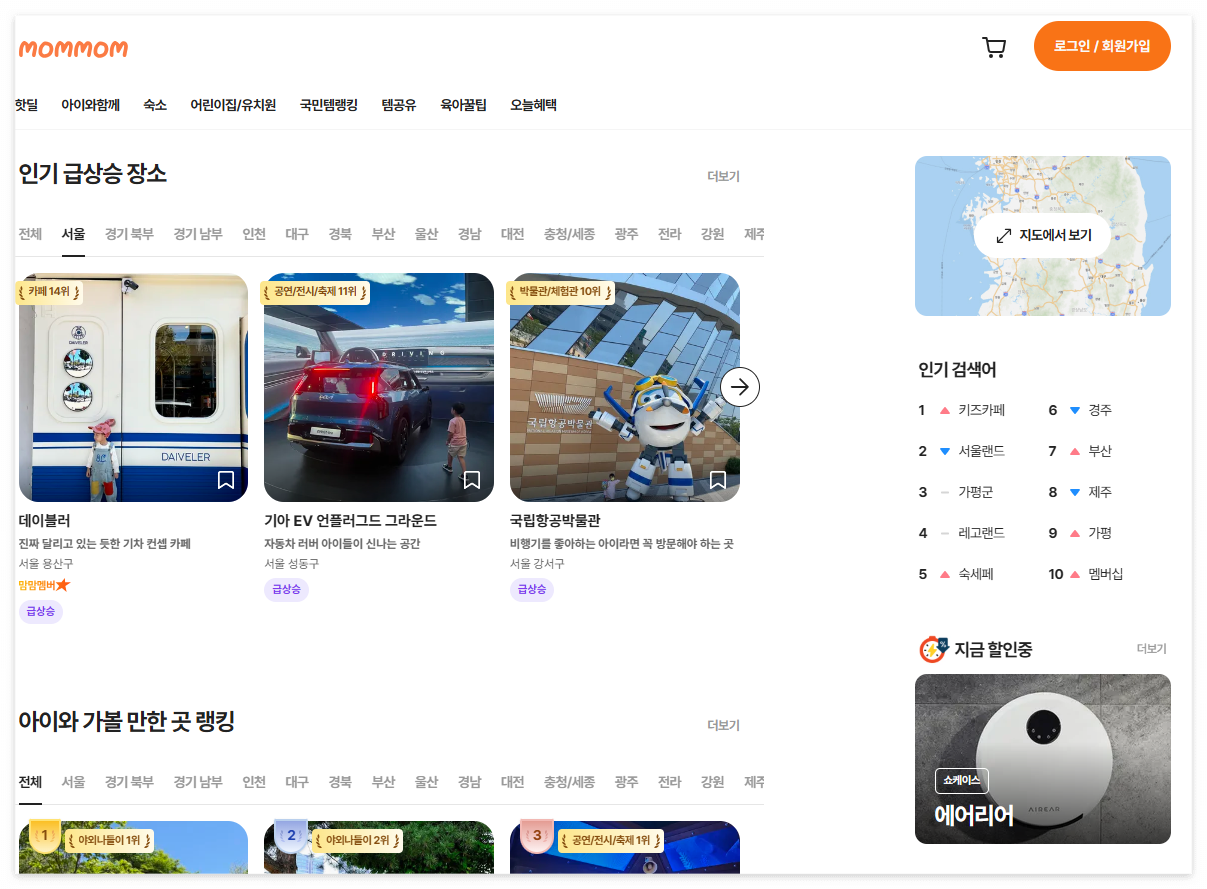Image resolution: width=1207 pixels, height=889 pixels.
Task: Open the 에어리어 robot vacuum showcase banner
Action: click(x=1043, y=759)
